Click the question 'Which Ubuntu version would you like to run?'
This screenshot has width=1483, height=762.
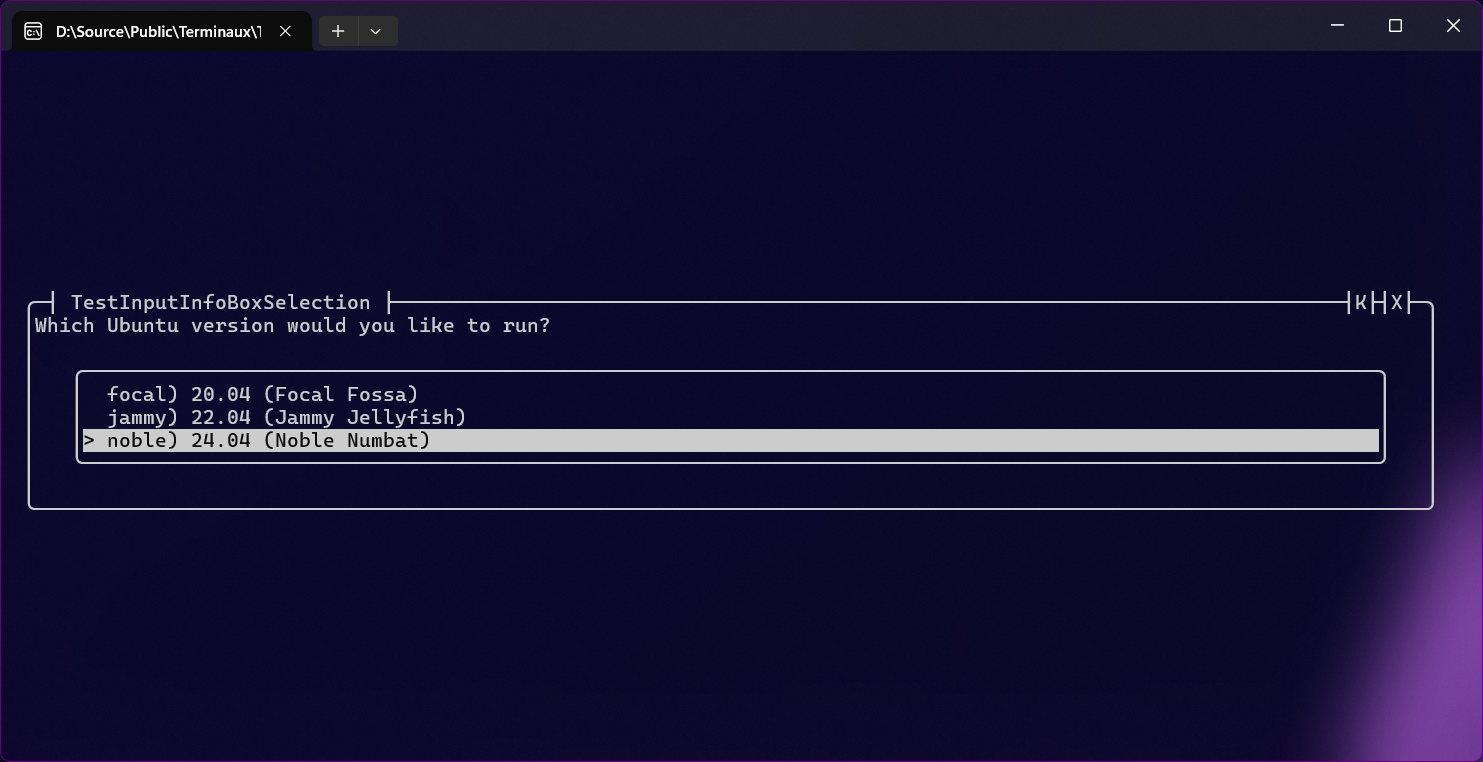click(x=293, y=325)
